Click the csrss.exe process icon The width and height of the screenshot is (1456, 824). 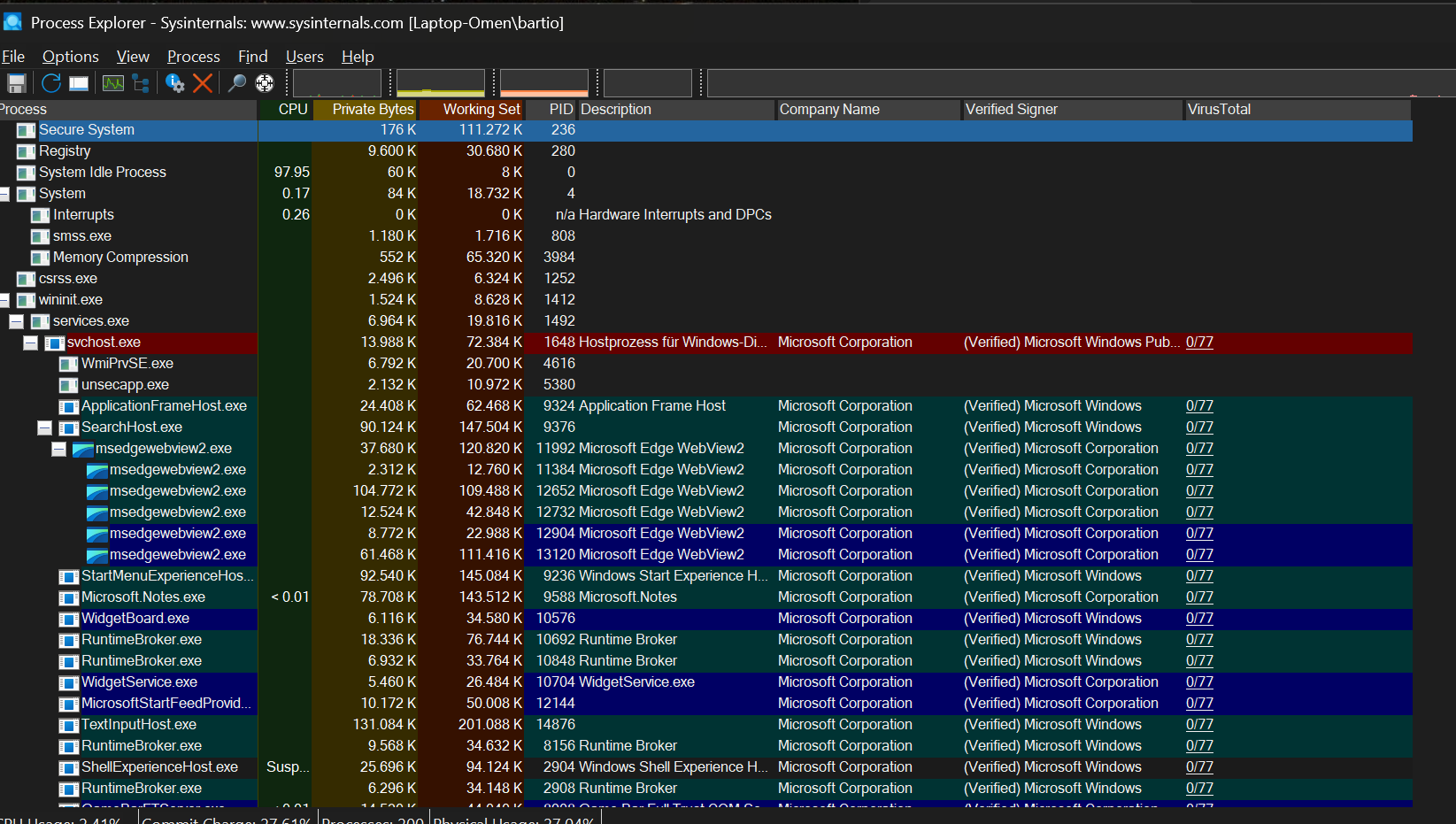(27, 279)
